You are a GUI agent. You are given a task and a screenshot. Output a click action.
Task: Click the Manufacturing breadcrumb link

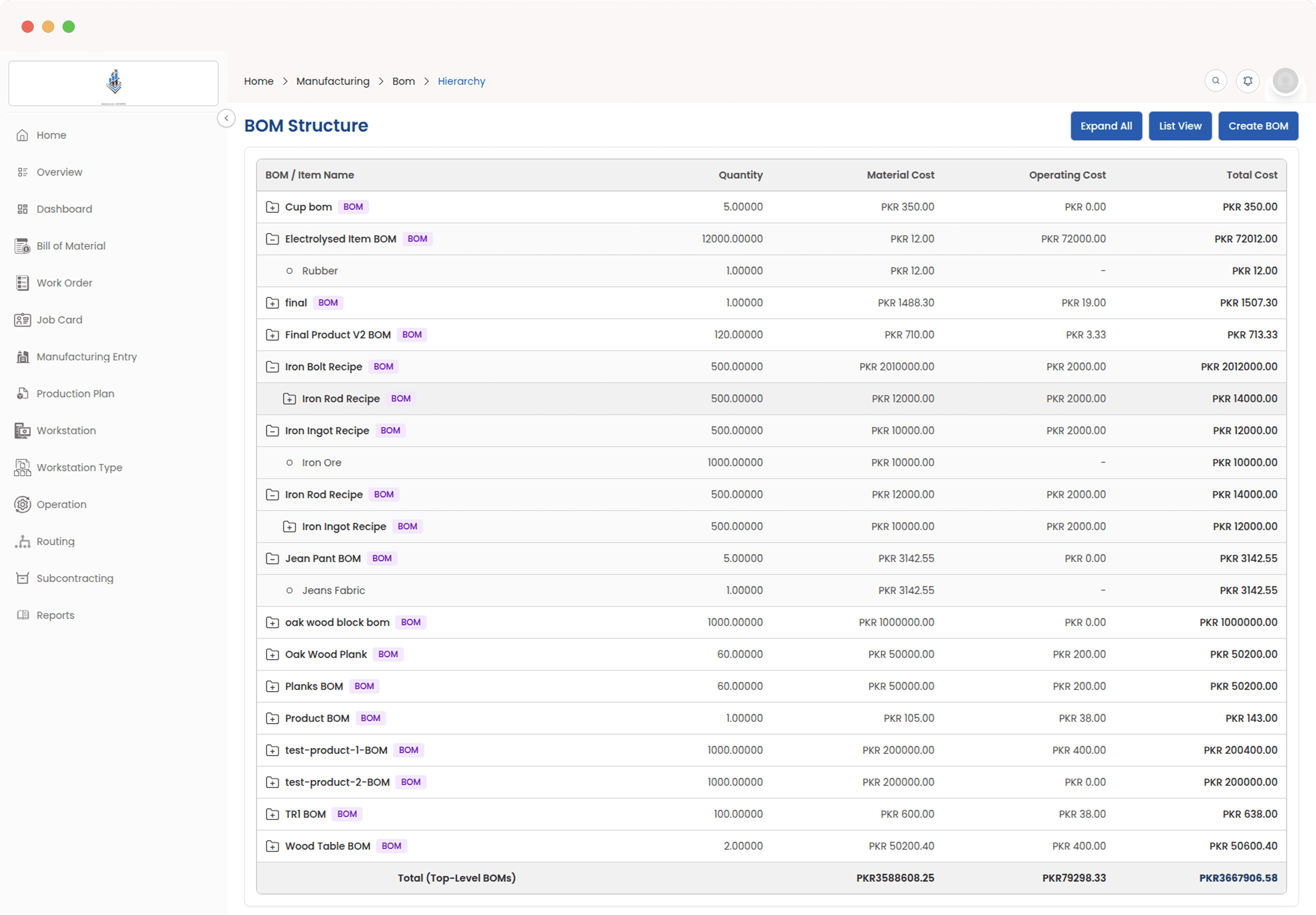pos(332,82)
